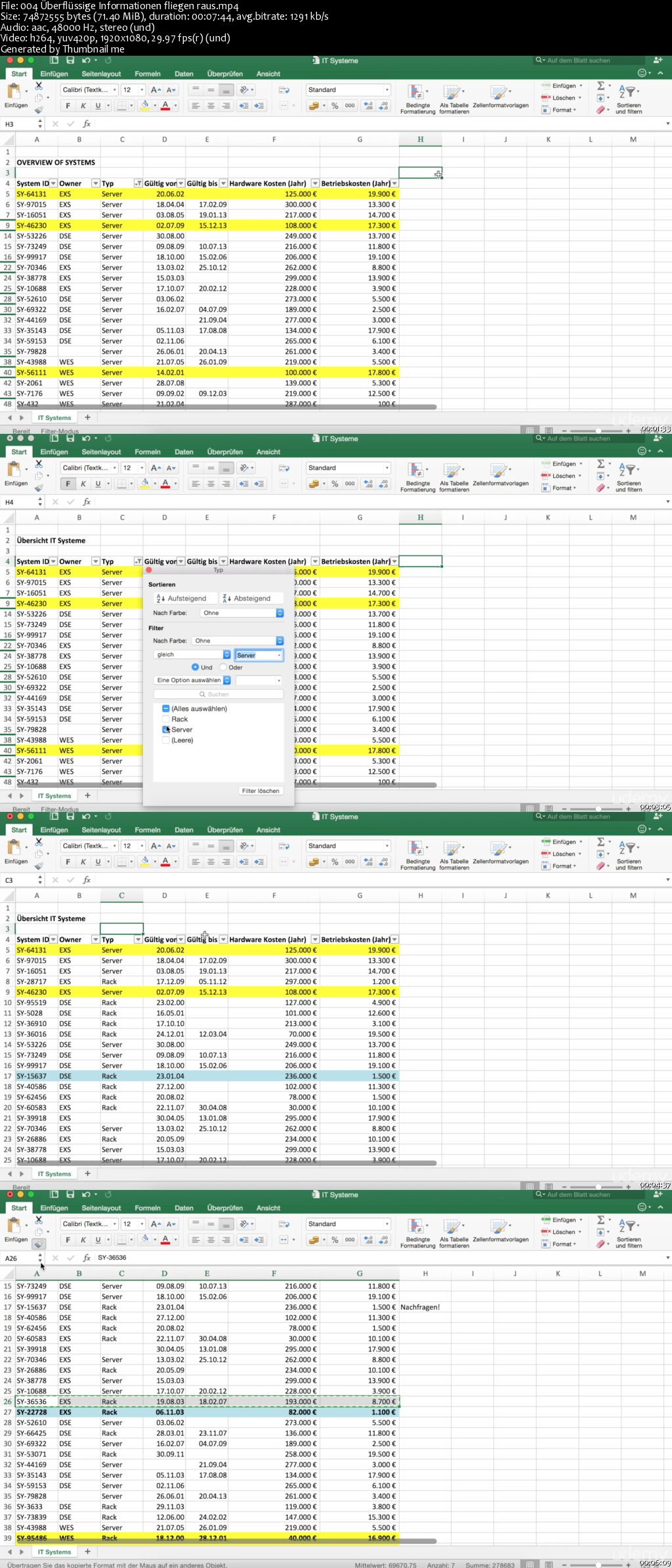This screenshot has width=672, height=1568.
Task: Toggle (Alles auswählen) checkbox in Typ filter popup
Action: [166, 709]
